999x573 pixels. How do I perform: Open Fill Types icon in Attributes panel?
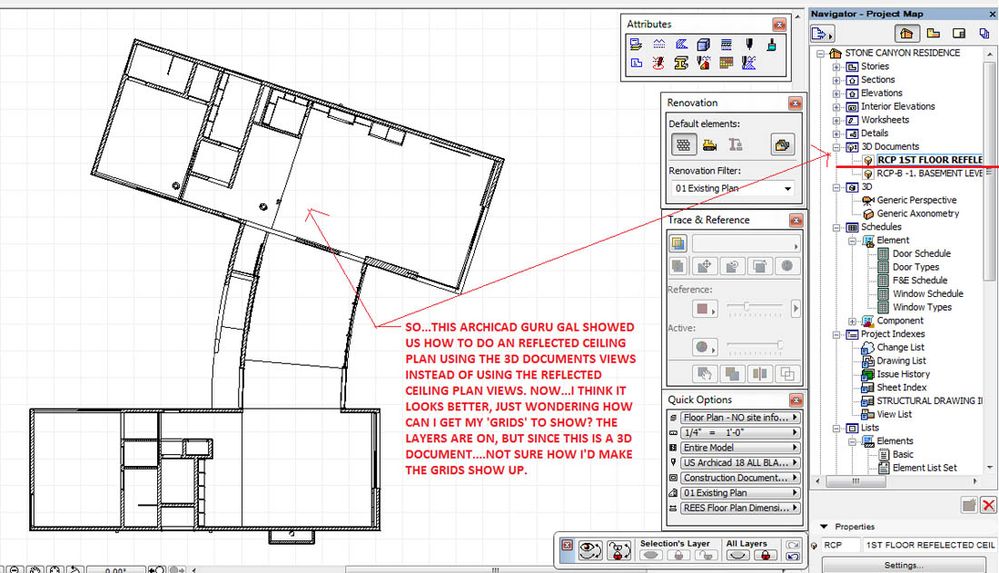tap(681, 44)
